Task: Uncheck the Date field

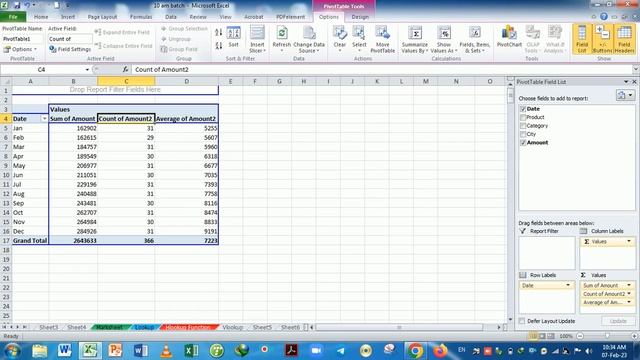Action: point(523,109)
